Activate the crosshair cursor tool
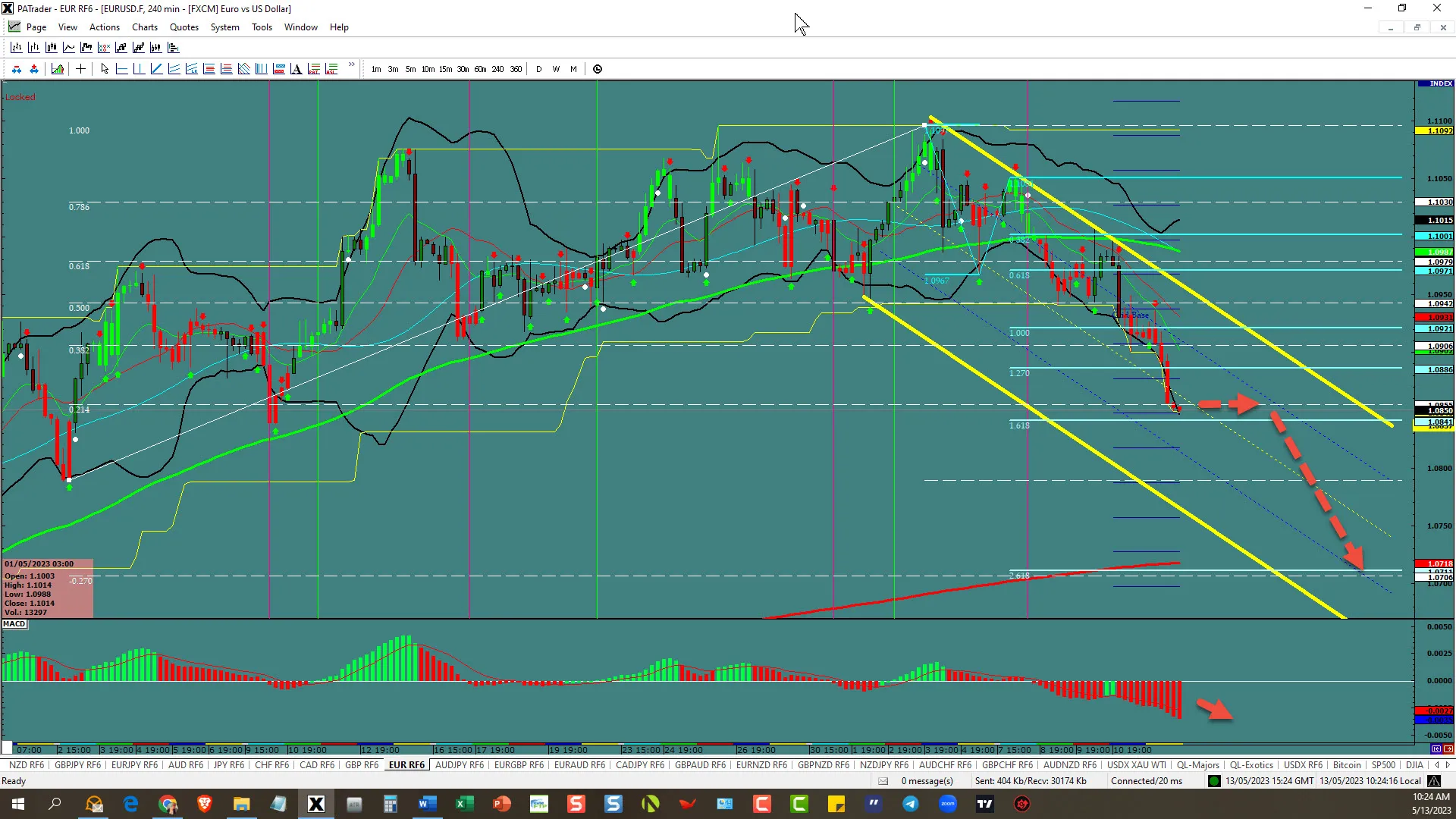This screenshot has width=1456, height=819. pyautogui.click(x=80, y=69)
